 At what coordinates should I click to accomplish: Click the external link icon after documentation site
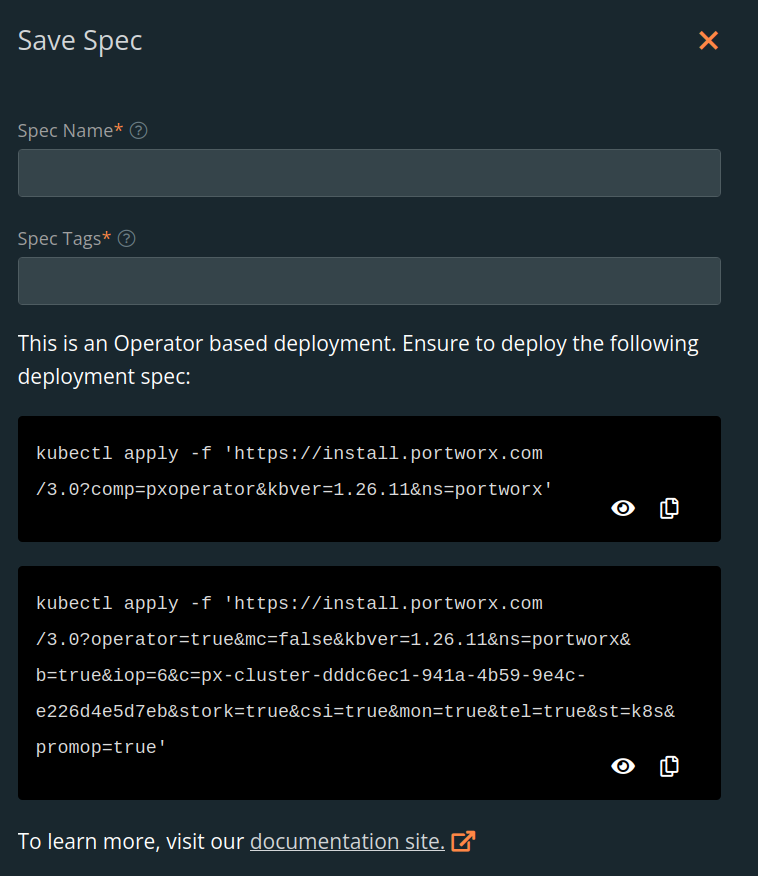[462, 841]
